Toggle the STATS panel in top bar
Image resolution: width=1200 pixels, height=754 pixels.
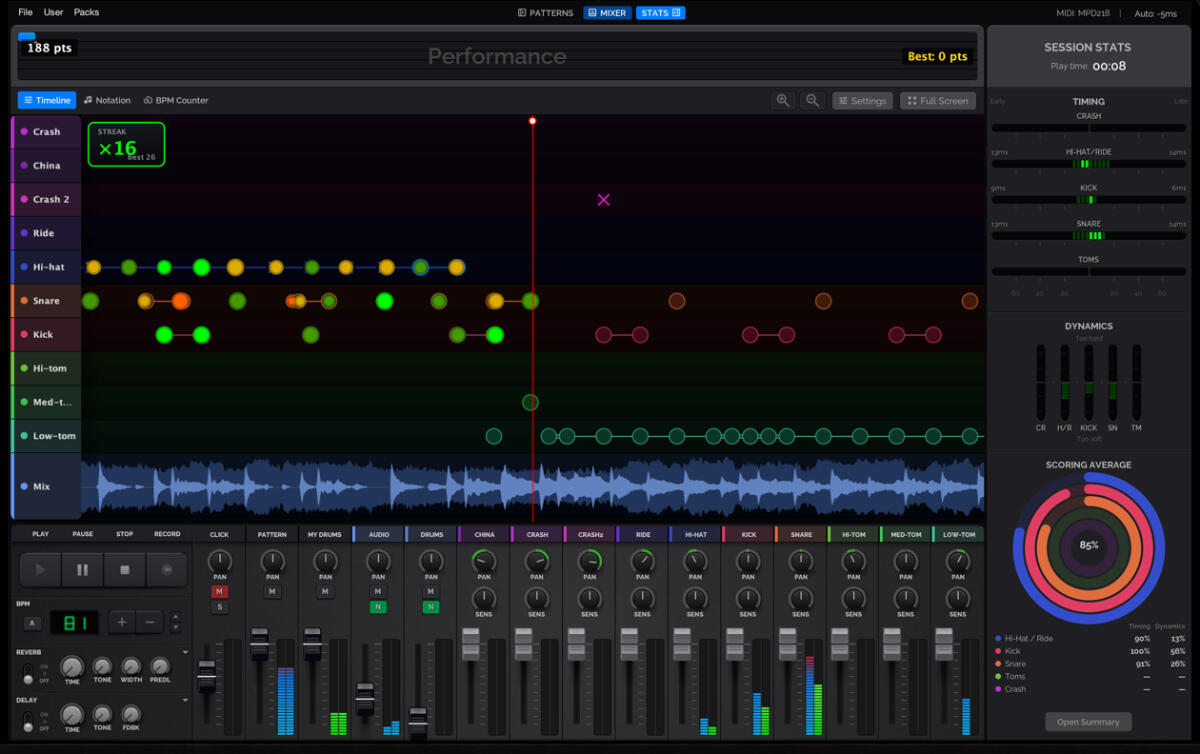(660, 13)
